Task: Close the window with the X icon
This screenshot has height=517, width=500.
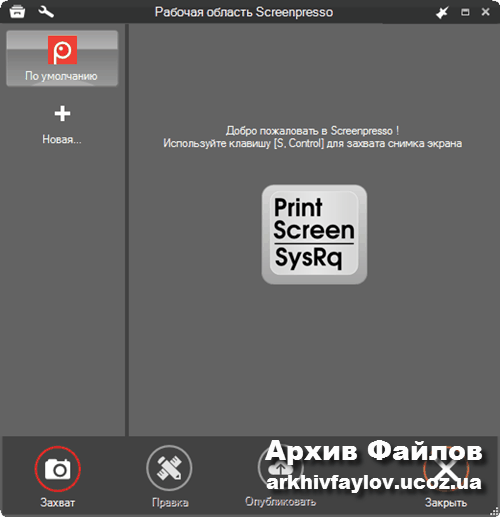Action: (x=485, y=12)
